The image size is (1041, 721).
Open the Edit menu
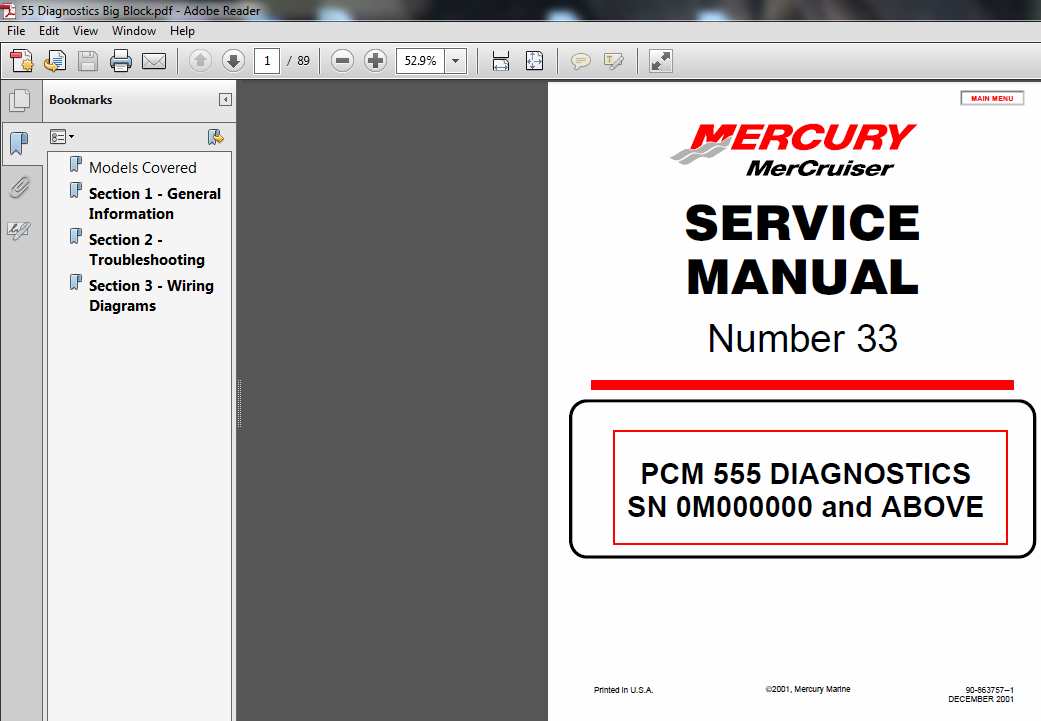48,31
